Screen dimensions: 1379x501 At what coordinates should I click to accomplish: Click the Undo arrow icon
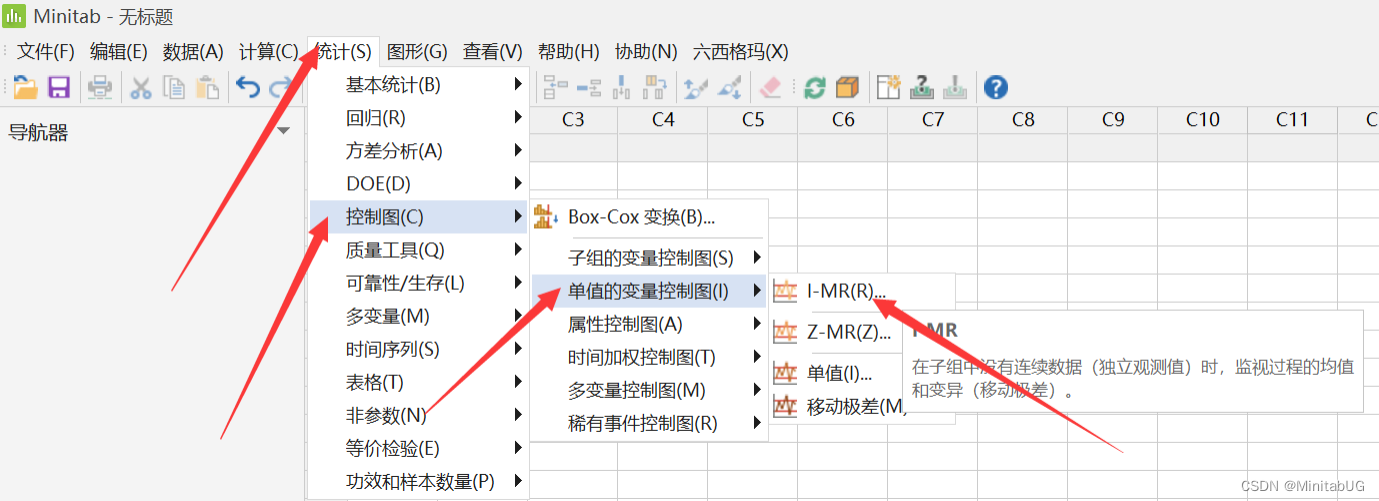point(248,87)
